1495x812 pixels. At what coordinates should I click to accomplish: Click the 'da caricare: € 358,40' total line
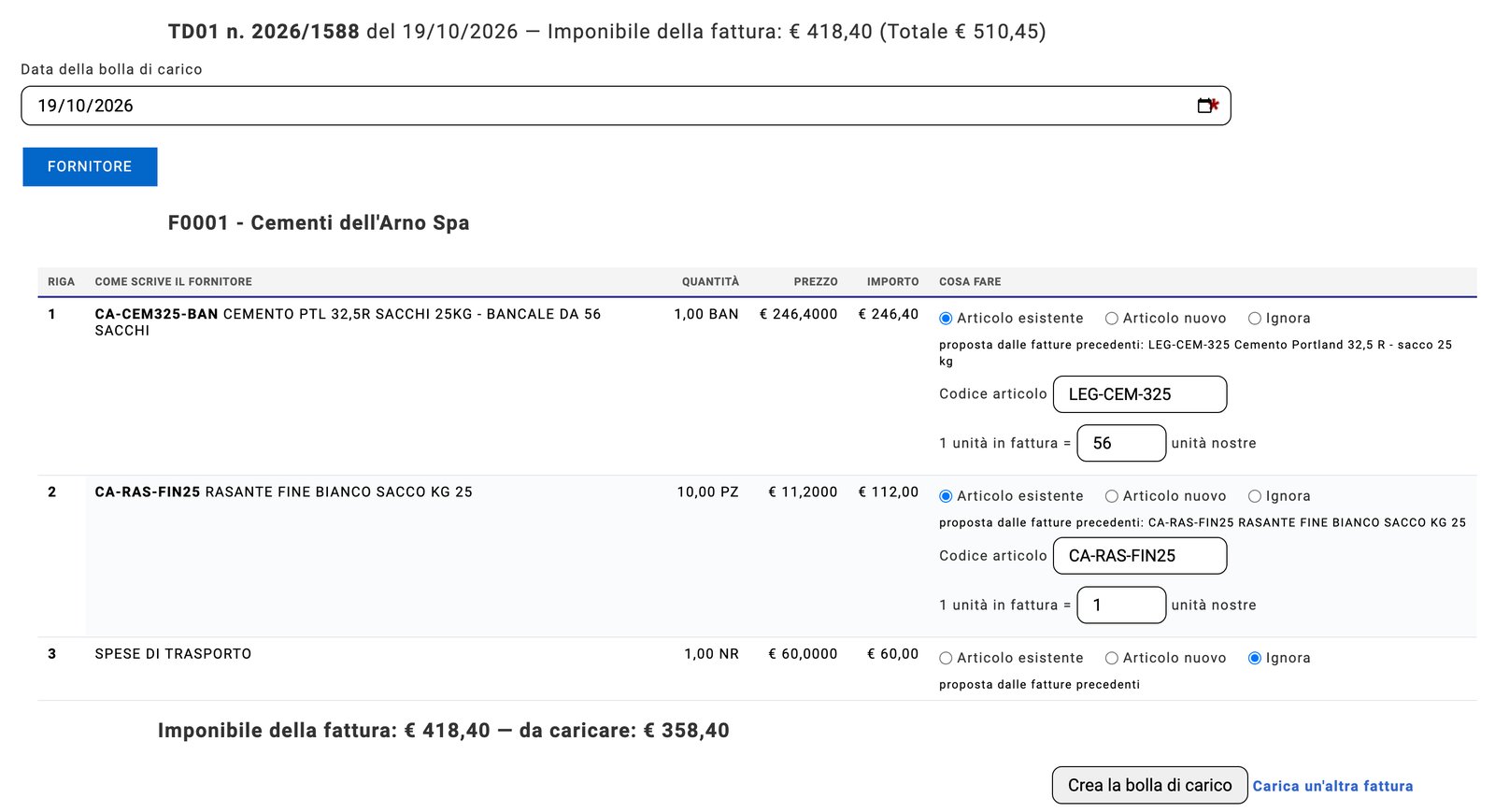click(624, 731)
